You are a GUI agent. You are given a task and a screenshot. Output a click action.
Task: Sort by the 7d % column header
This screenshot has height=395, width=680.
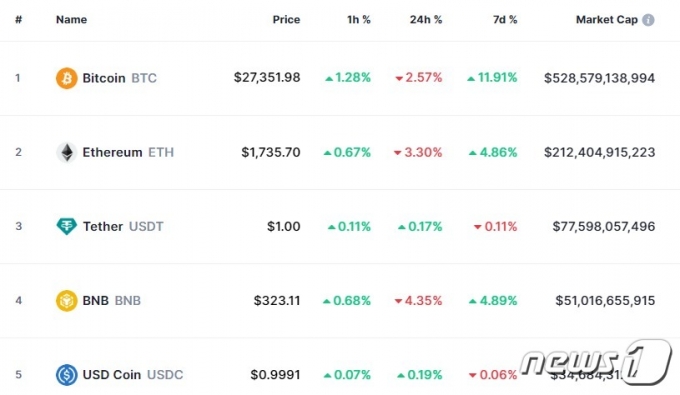(x=505, y=20)
